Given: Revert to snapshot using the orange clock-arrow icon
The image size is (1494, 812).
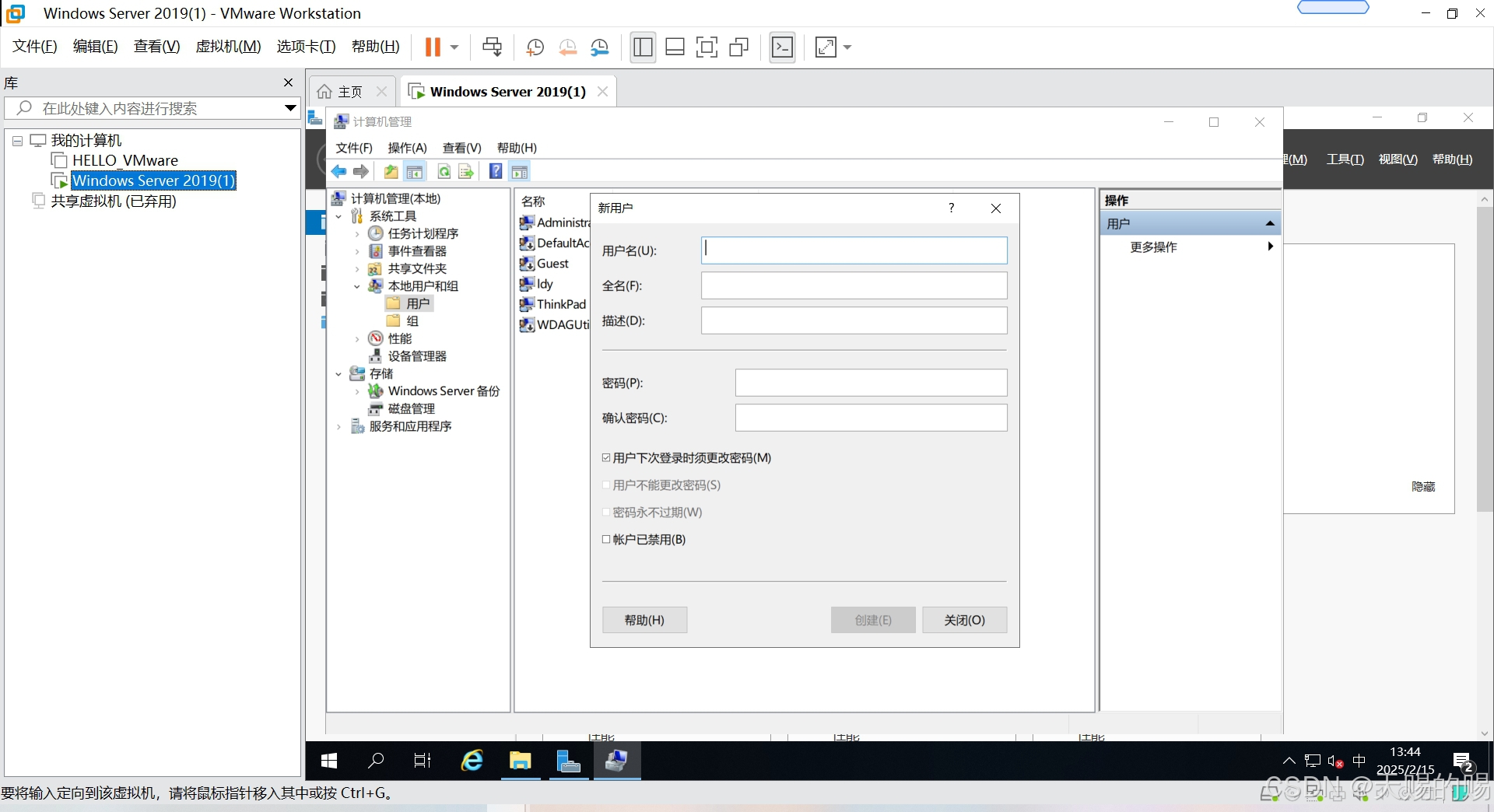Looking at the screenshot, I should click(x=567, y=47).
